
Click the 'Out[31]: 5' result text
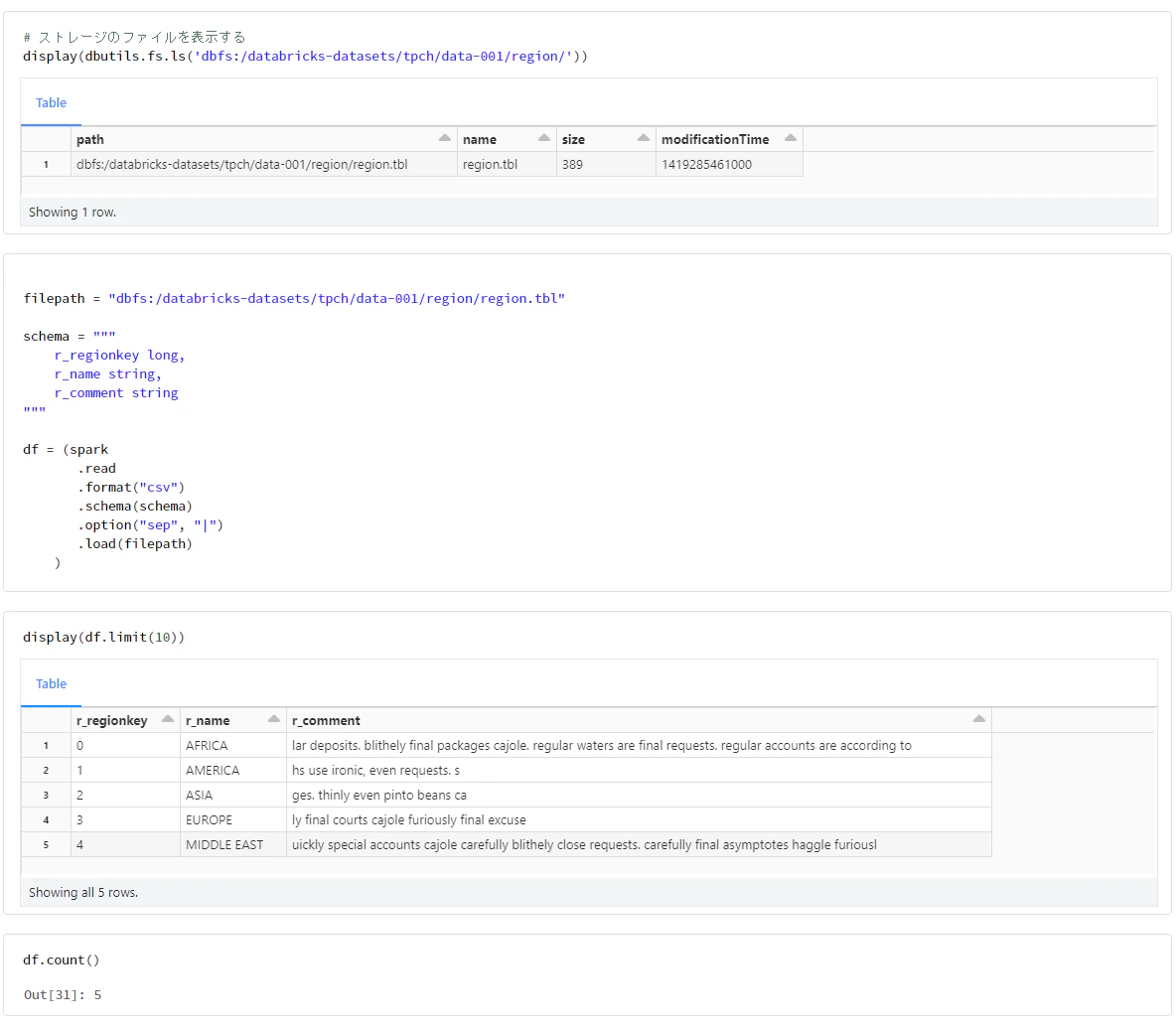(x=63, y=995)
